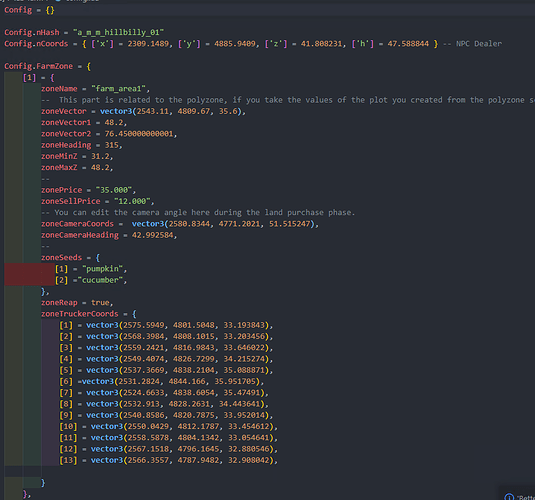This screenshot has height=500, width=535.
Task: Click the NPC Dealer comment text
Action: tap(472, 44)
